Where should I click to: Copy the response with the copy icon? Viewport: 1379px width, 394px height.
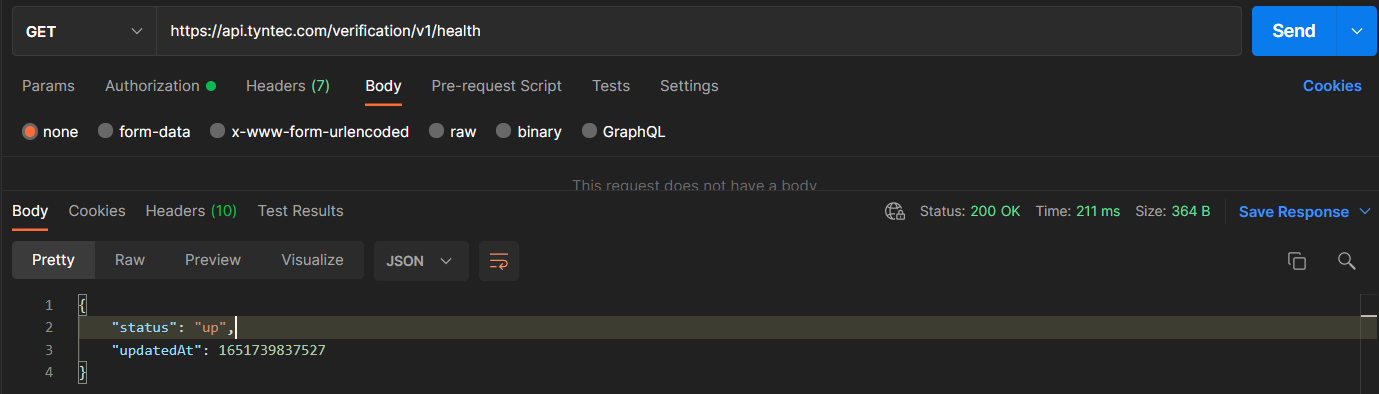pos(1297,261)
